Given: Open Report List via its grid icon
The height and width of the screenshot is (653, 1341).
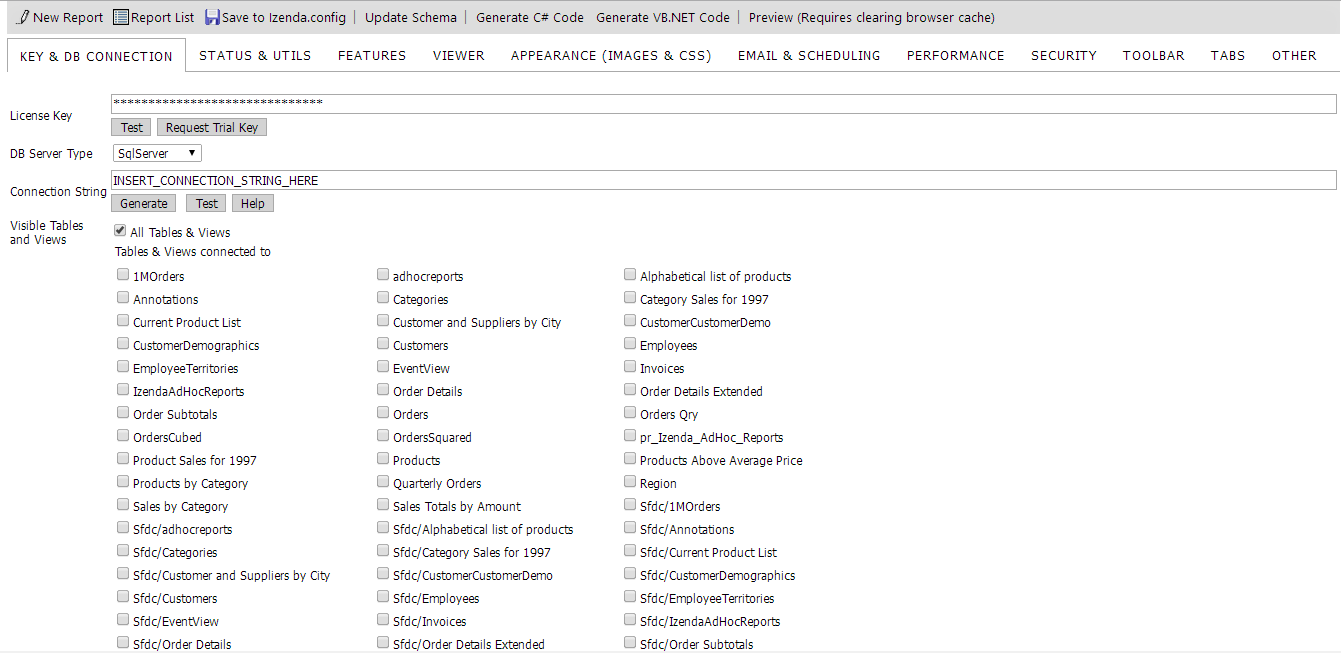Looking at the screenshot, I should pyautogui.click(x=120, y=17).
